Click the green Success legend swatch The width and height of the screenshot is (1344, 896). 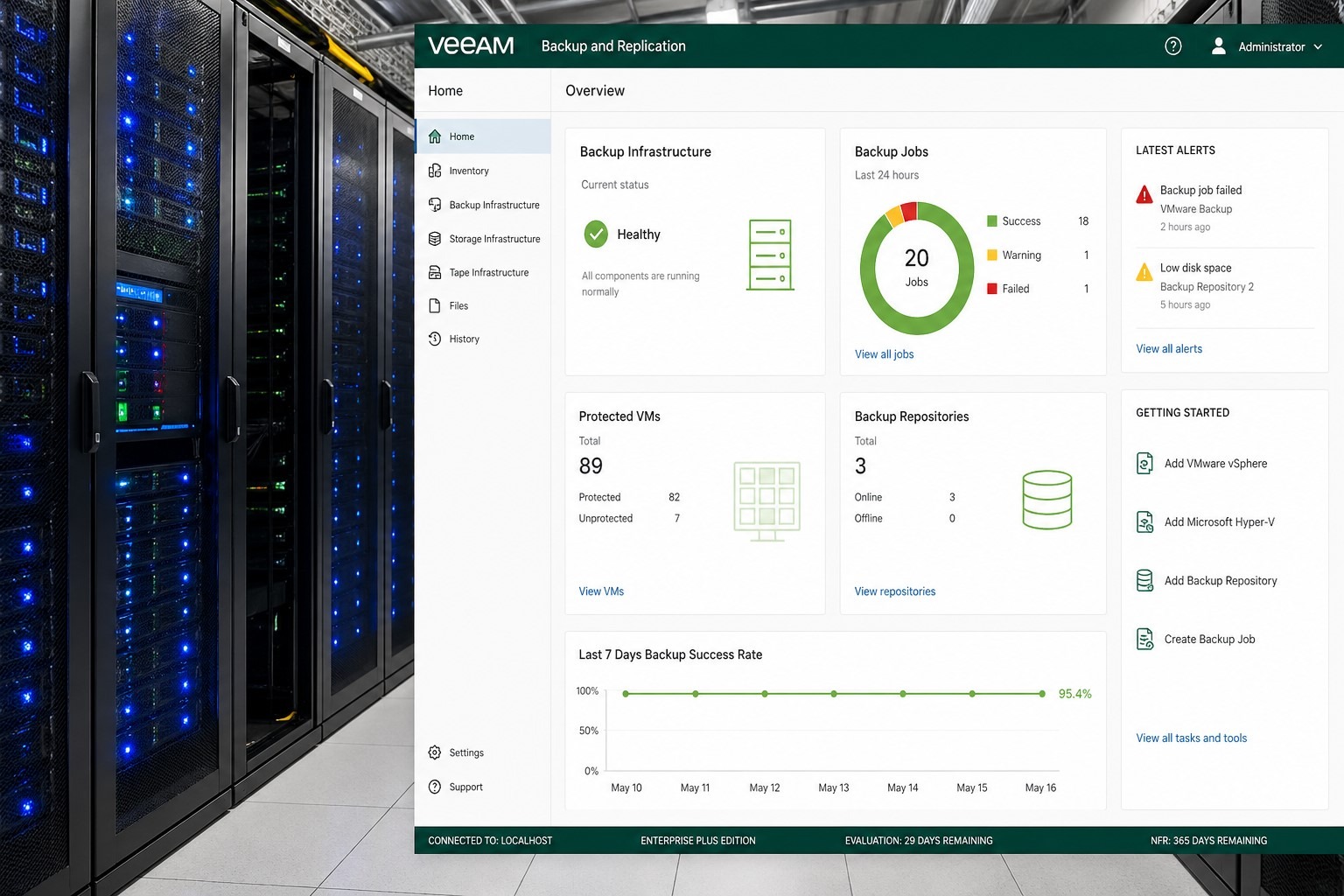pyautogui.click(x=992, y=221)
